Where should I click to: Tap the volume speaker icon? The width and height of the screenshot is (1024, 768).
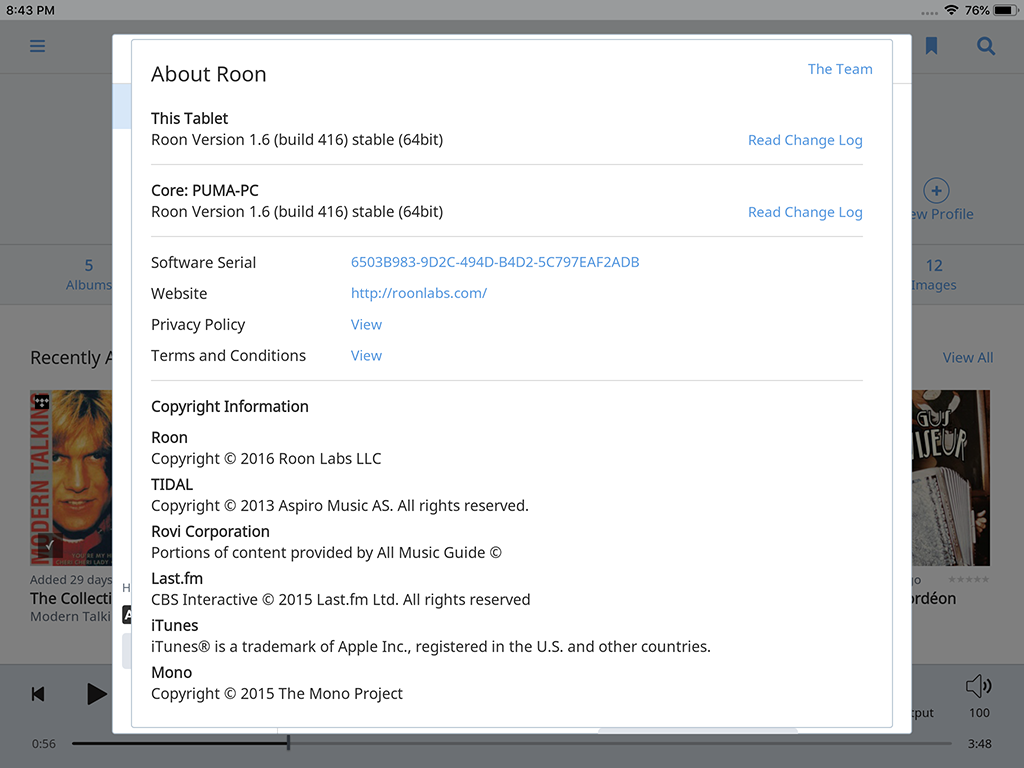[x=978, y=686]
